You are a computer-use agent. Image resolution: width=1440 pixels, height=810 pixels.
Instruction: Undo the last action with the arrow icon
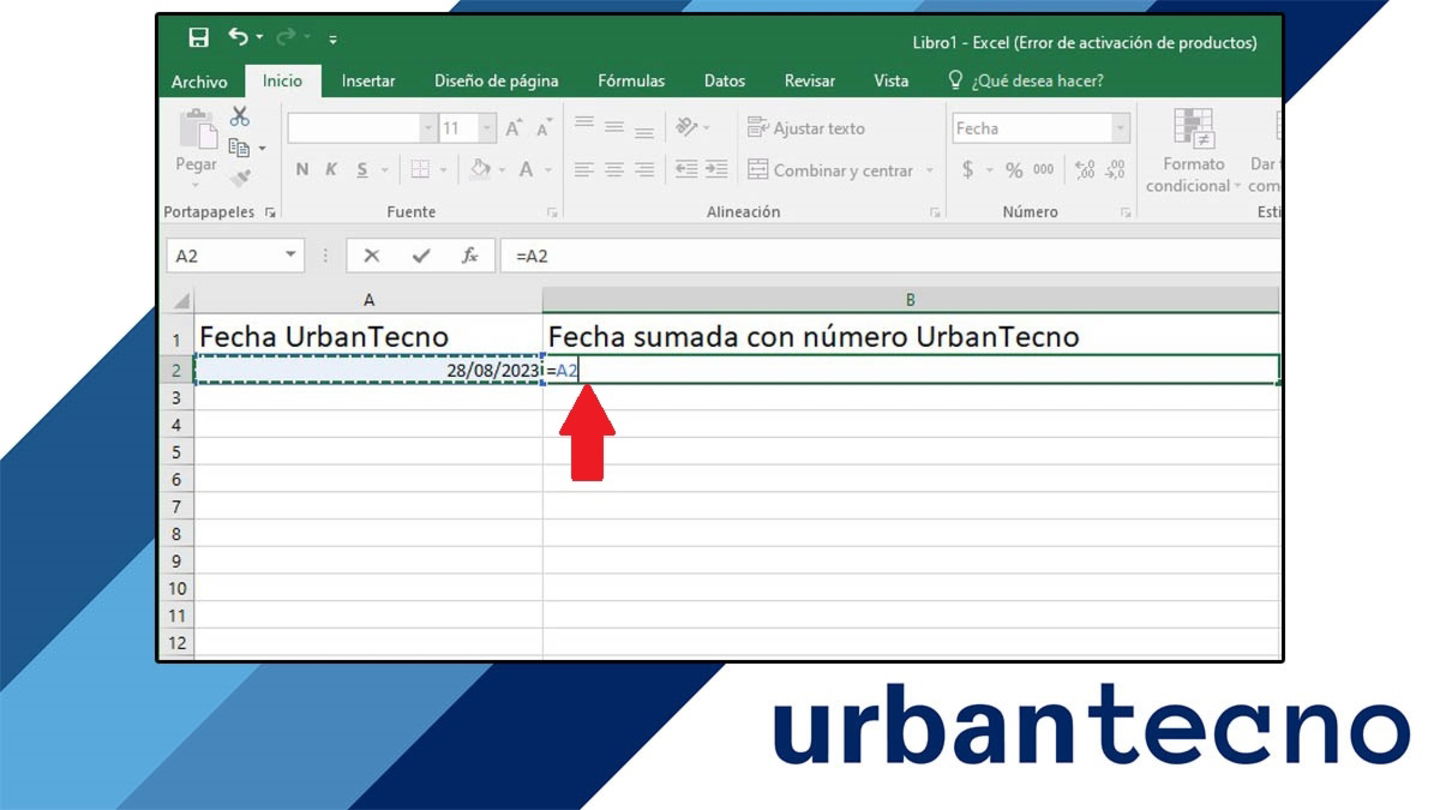(239, 37)
